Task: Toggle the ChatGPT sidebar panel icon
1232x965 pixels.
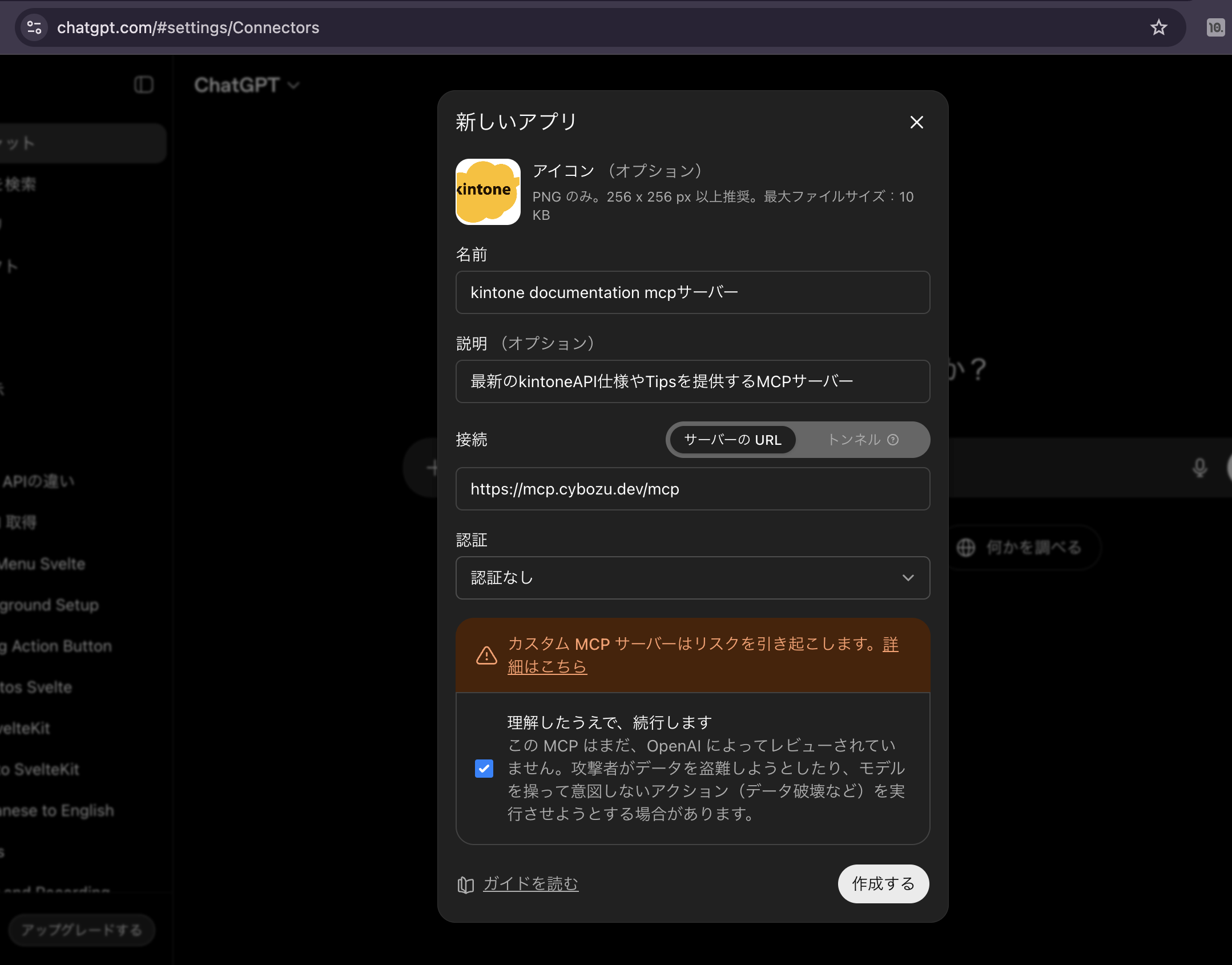Action: pos(144,85)
